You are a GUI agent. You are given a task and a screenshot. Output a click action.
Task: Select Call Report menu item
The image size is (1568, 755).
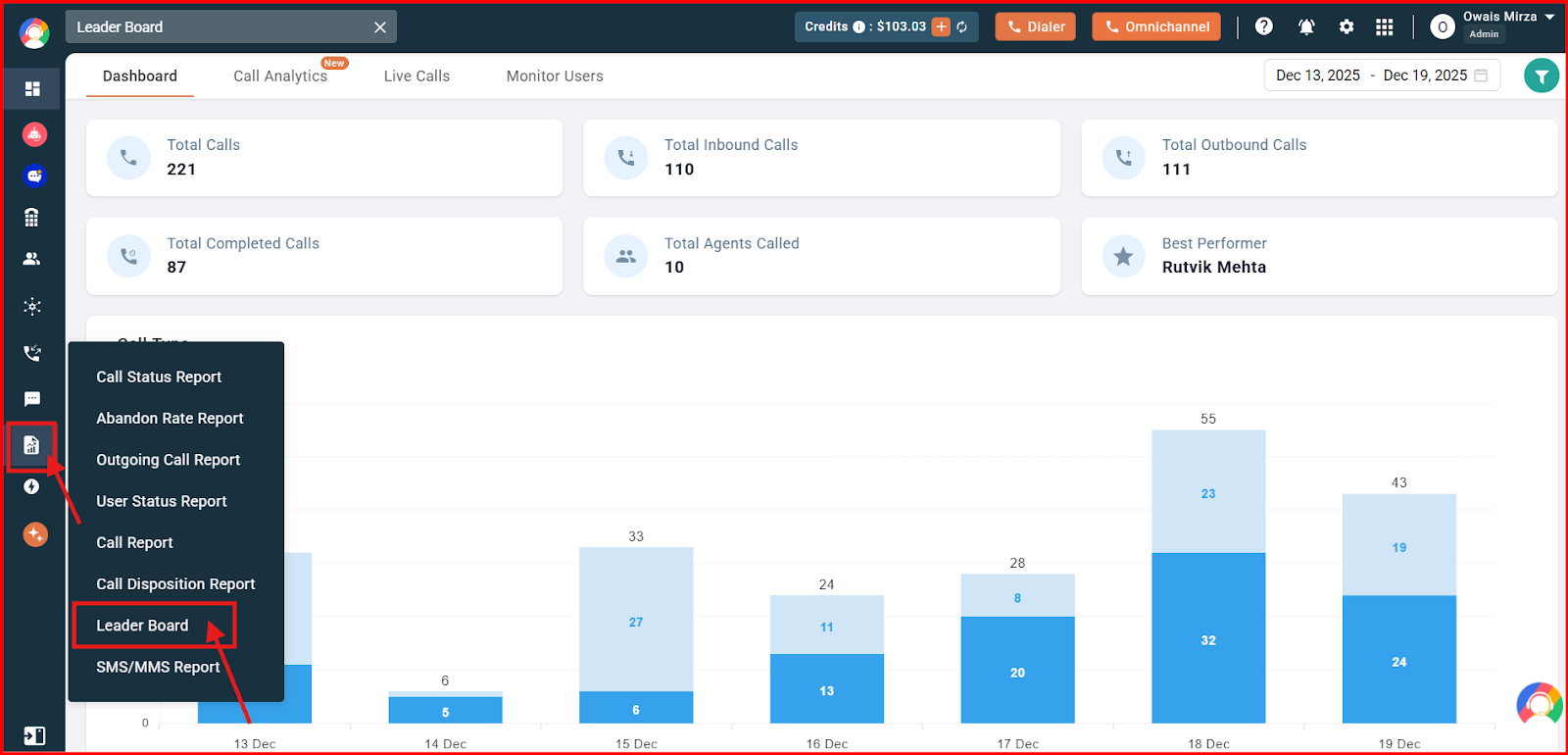[134, 542]
